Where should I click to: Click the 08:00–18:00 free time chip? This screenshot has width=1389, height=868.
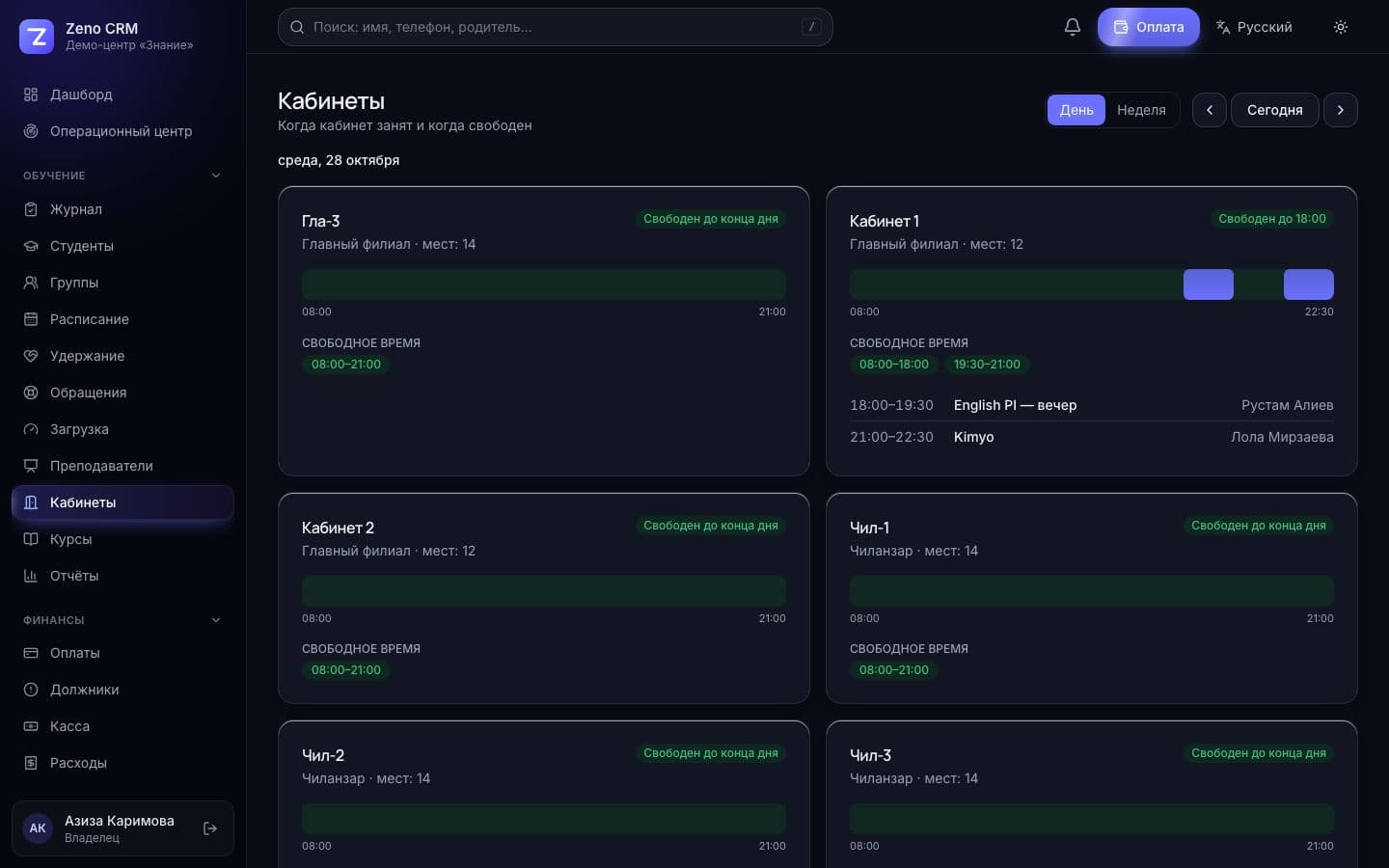click(893, 365)
